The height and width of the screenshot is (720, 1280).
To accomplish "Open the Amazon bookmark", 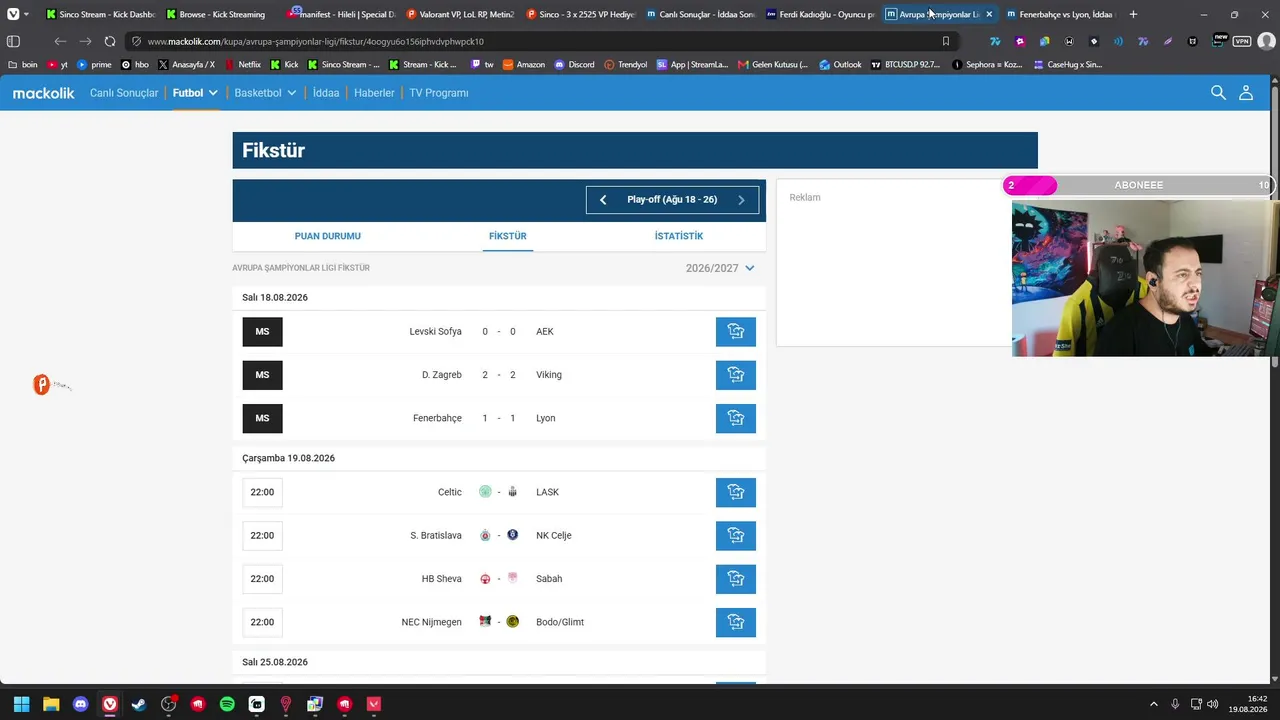I will click(524, 65).
